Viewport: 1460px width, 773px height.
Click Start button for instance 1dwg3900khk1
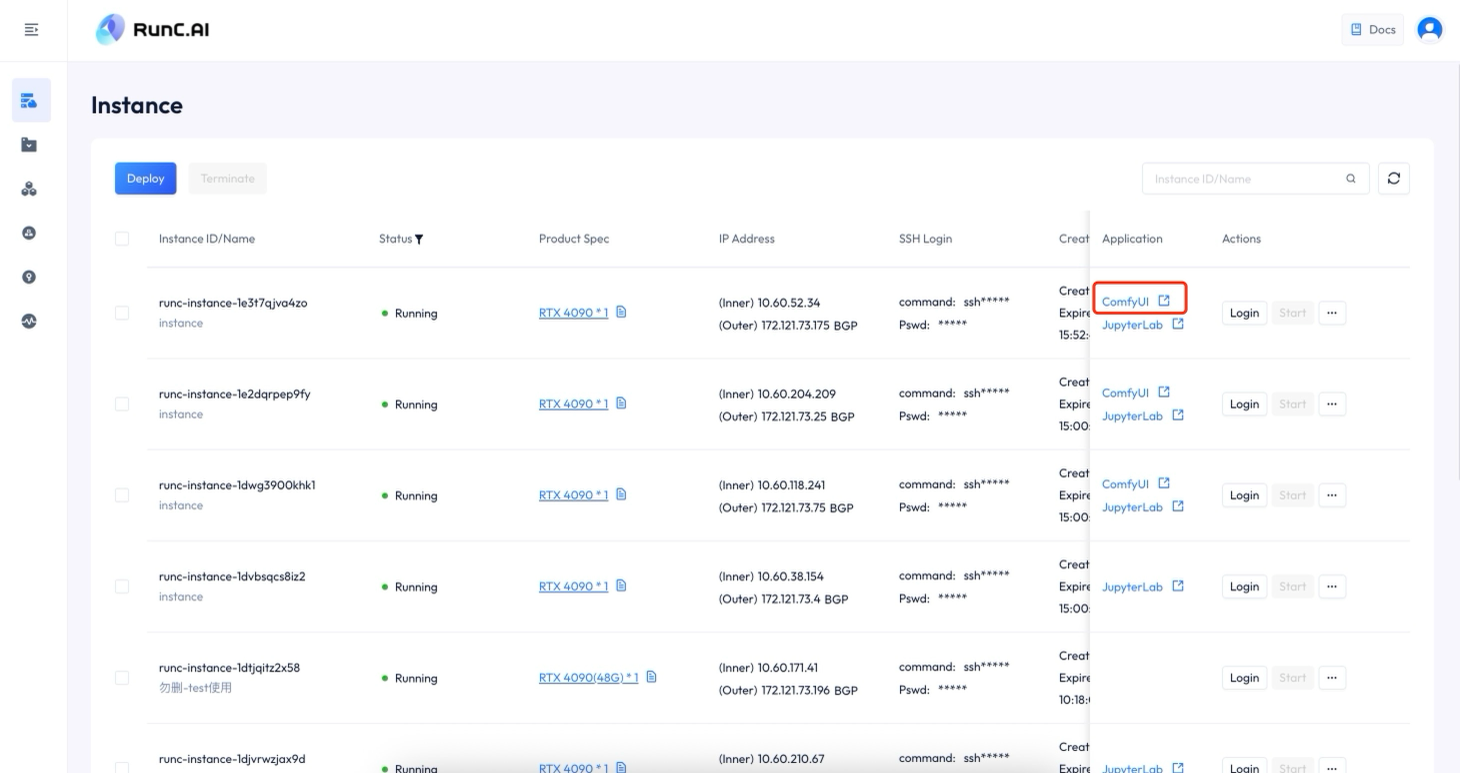pos(1292,495)
